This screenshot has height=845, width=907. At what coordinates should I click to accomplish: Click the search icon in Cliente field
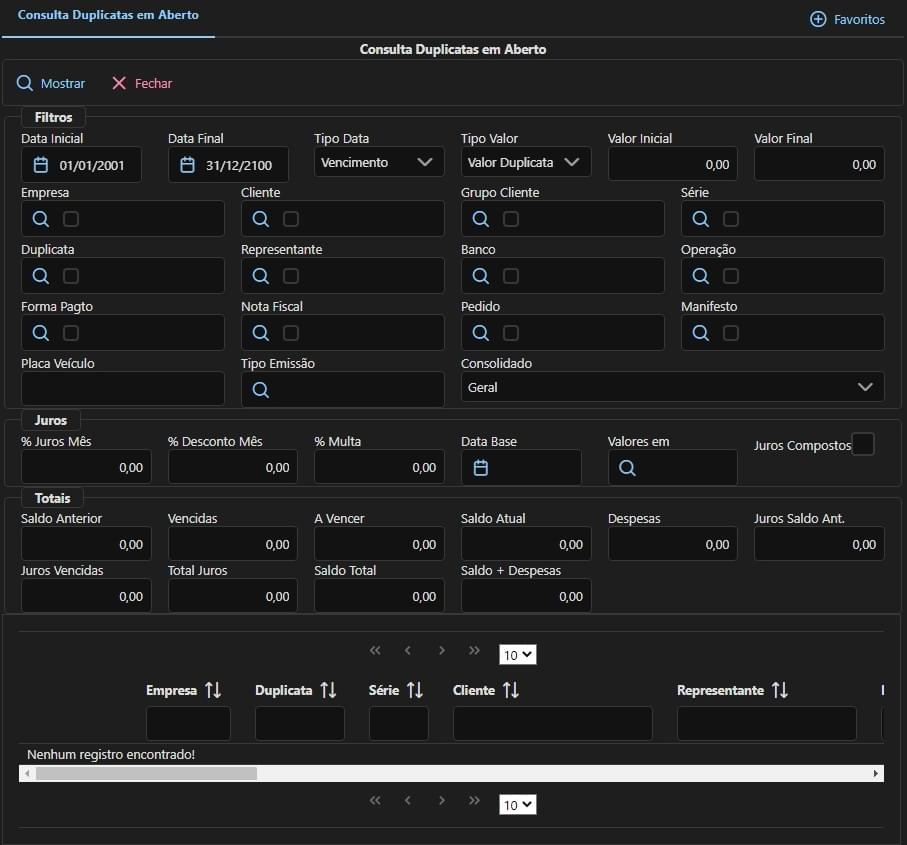260,219
